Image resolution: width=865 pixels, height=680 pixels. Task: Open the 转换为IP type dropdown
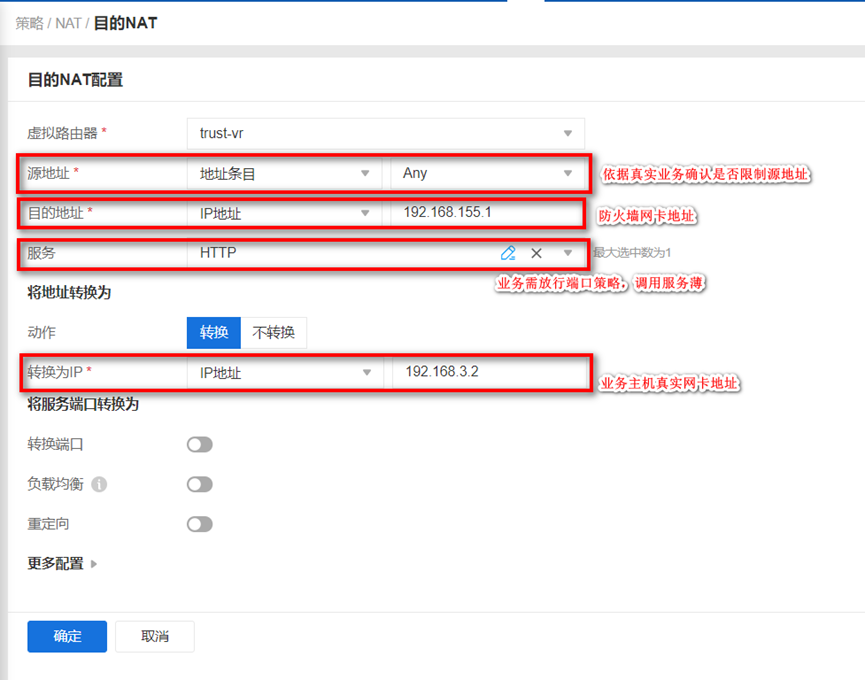284,373
